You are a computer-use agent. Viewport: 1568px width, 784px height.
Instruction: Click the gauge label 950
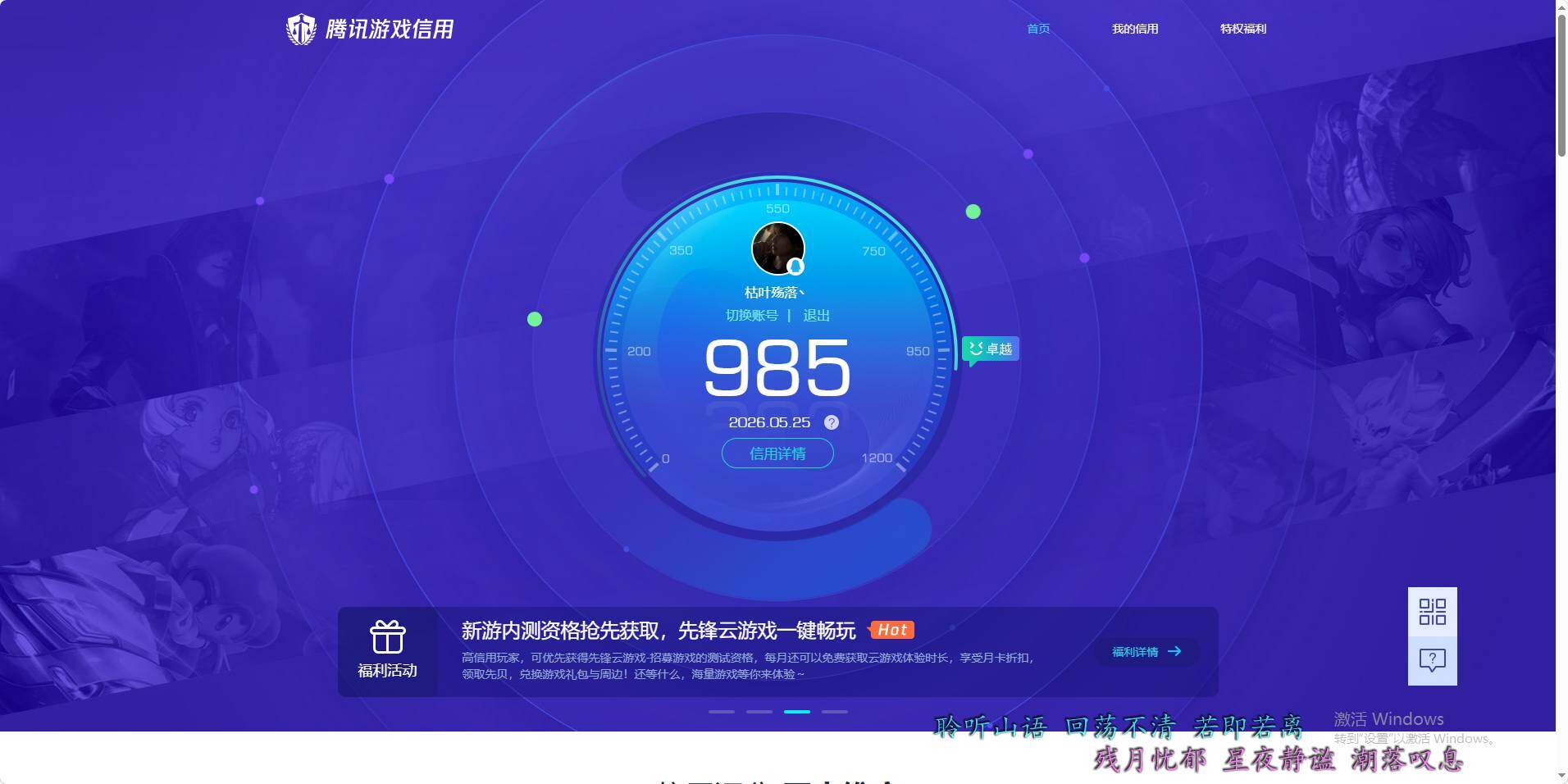coord(918,351)
